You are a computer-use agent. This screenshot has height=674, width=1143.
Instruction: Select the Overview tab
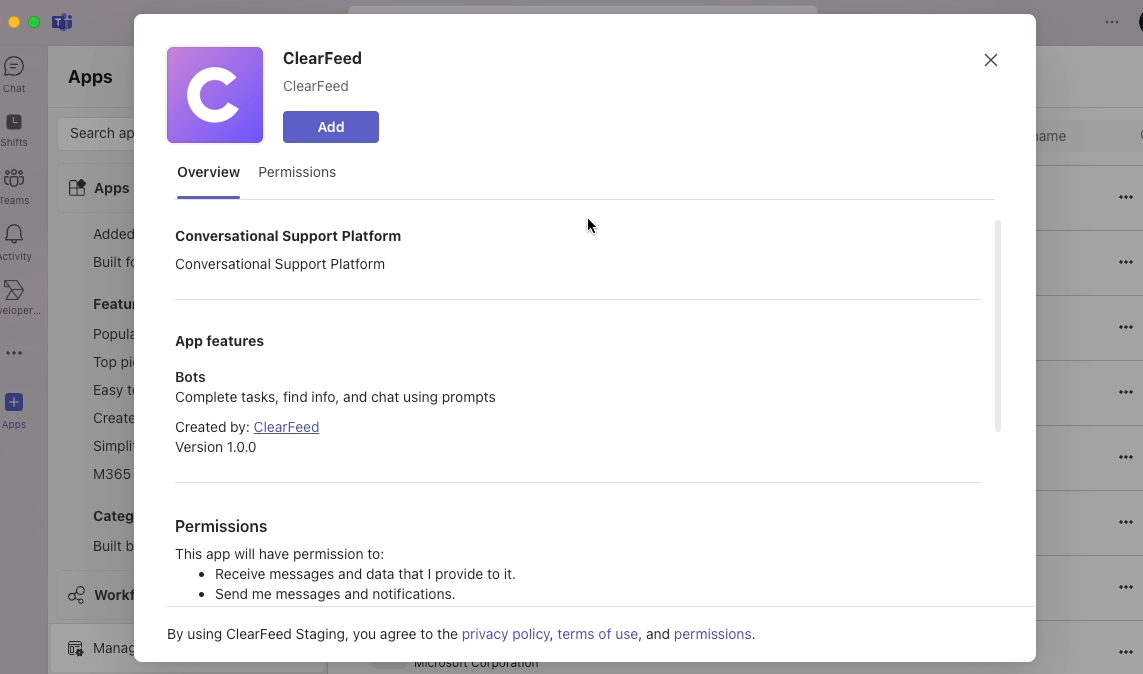coord(208,172)
